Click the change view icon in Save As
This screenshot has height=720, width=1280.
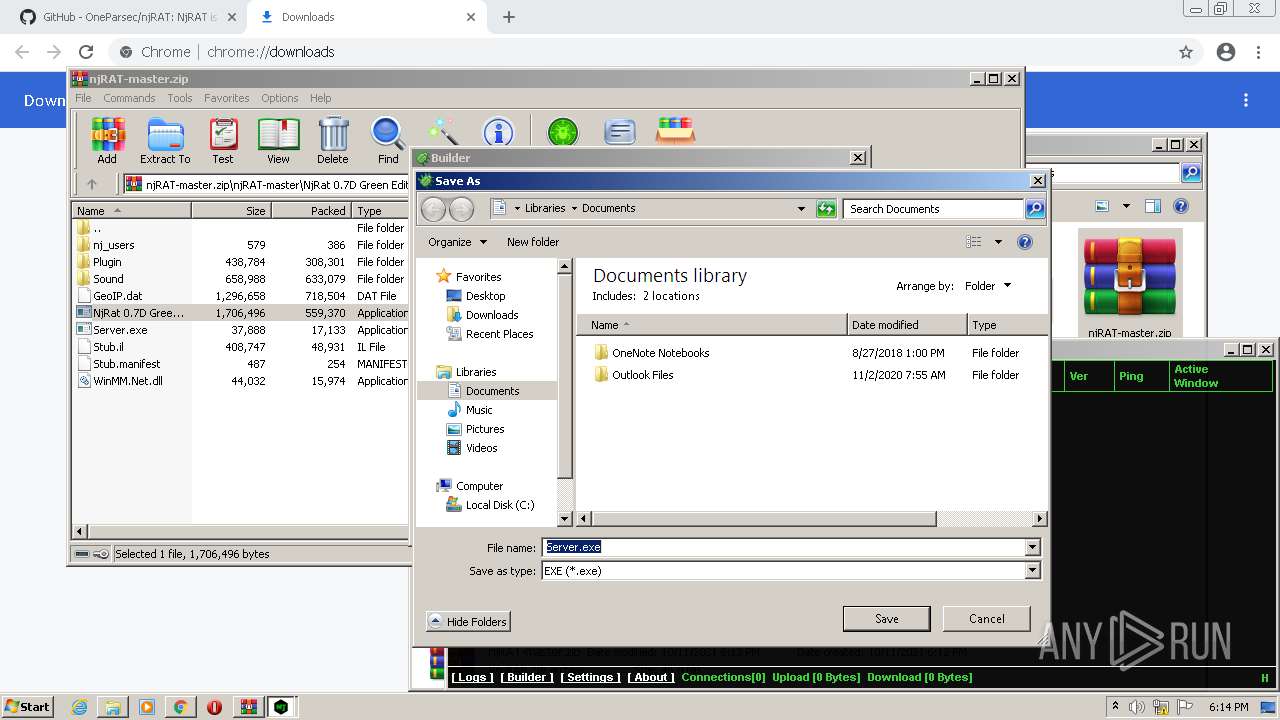click(x=974, y=242)
